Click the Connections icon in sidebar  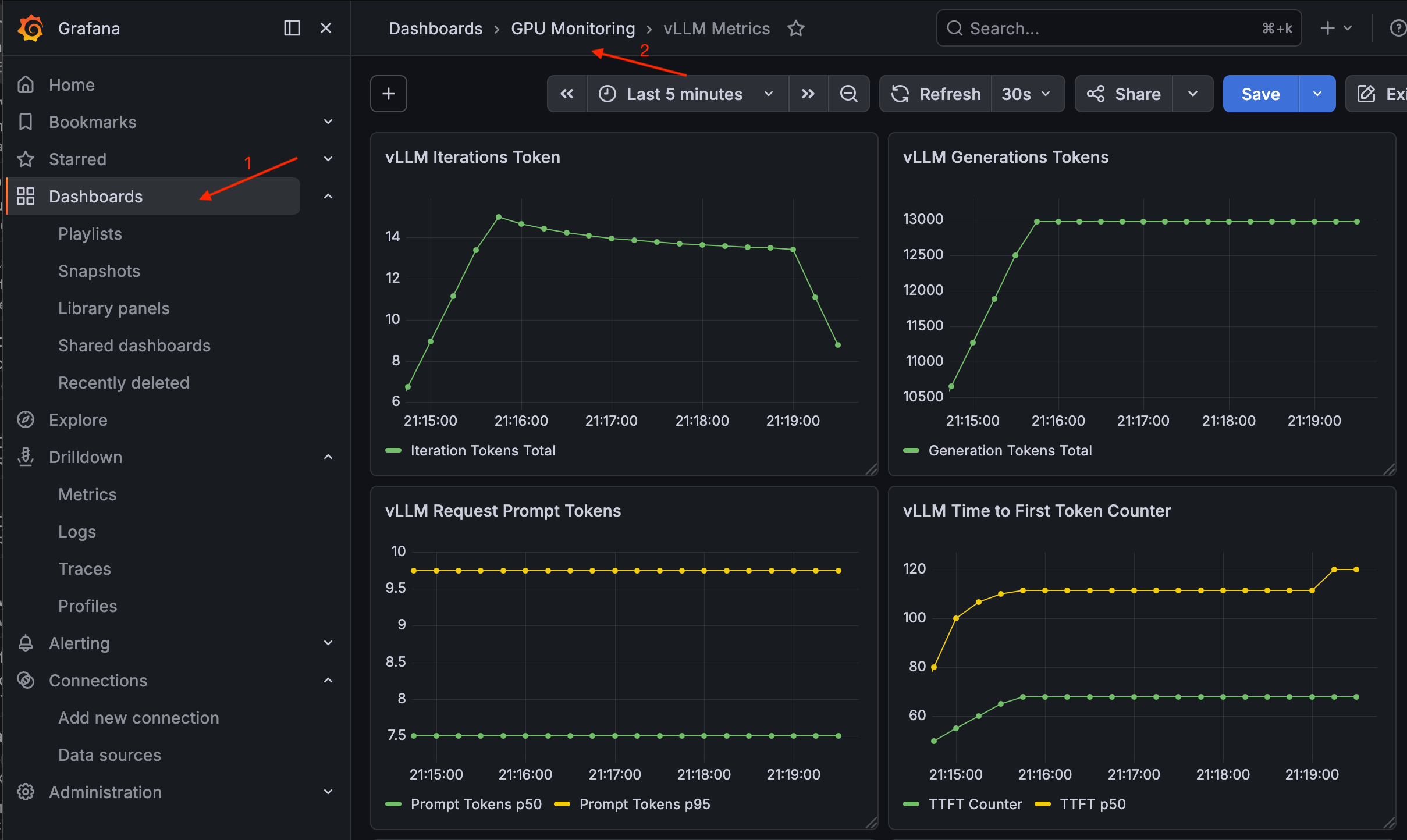click(26, 681)
